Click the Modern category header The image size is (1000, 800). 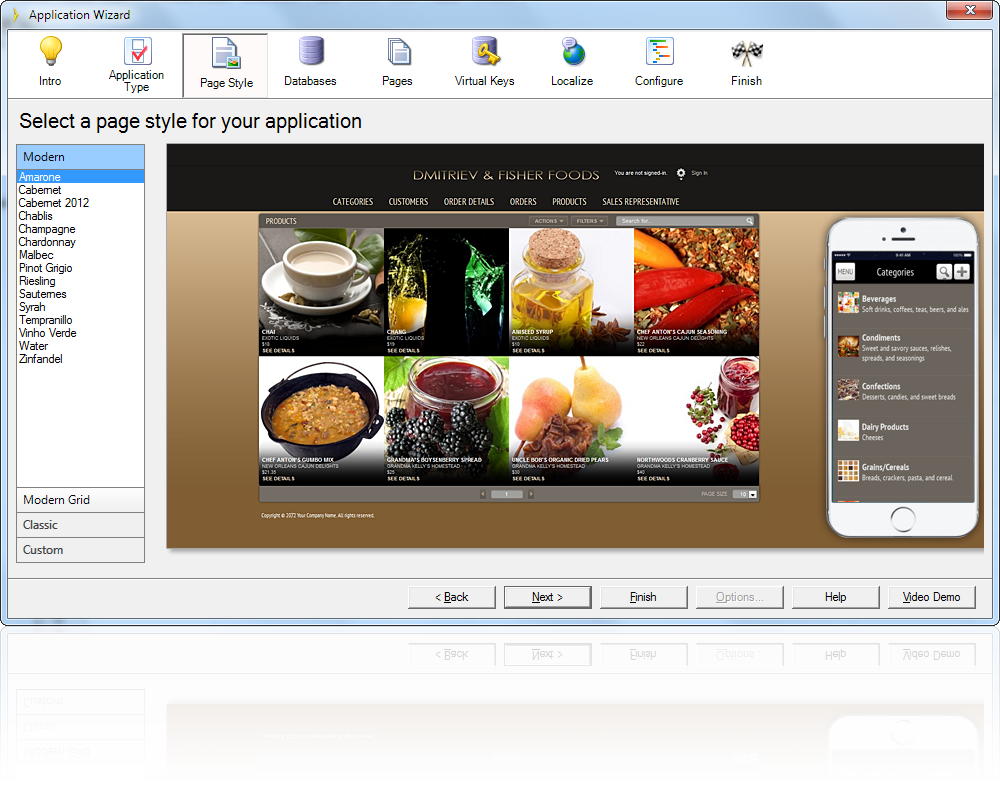(x=81, y=157)
